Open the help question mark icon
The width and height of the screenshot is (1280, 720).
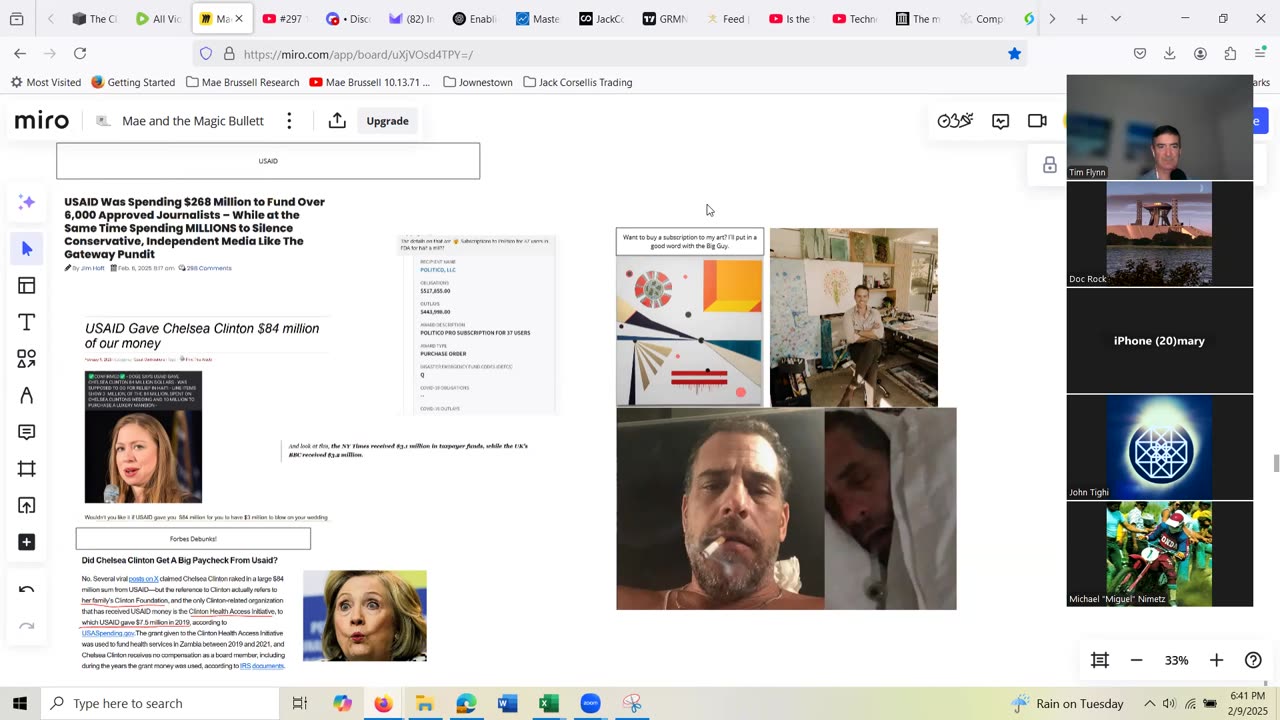point(1253,660)
